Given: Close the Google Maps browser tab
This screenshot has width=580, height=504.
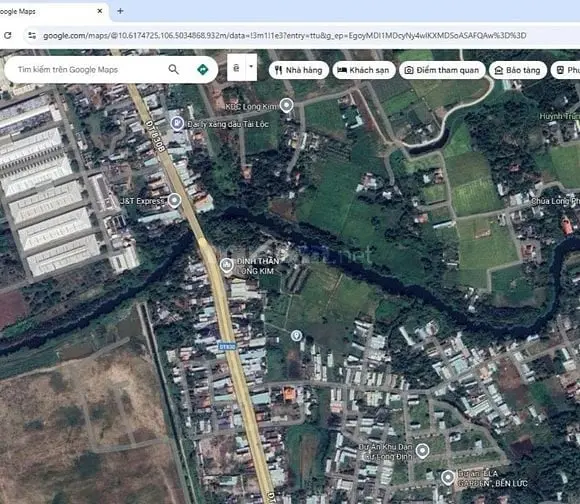Looking at the screenshot, I should 100,11.
